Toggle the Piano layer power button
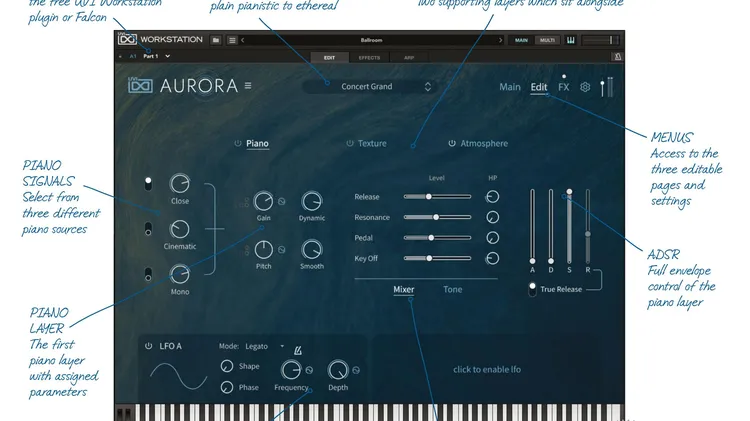This screenshot has height=421, width=750. pyautogui.click(x=238, y=143)
